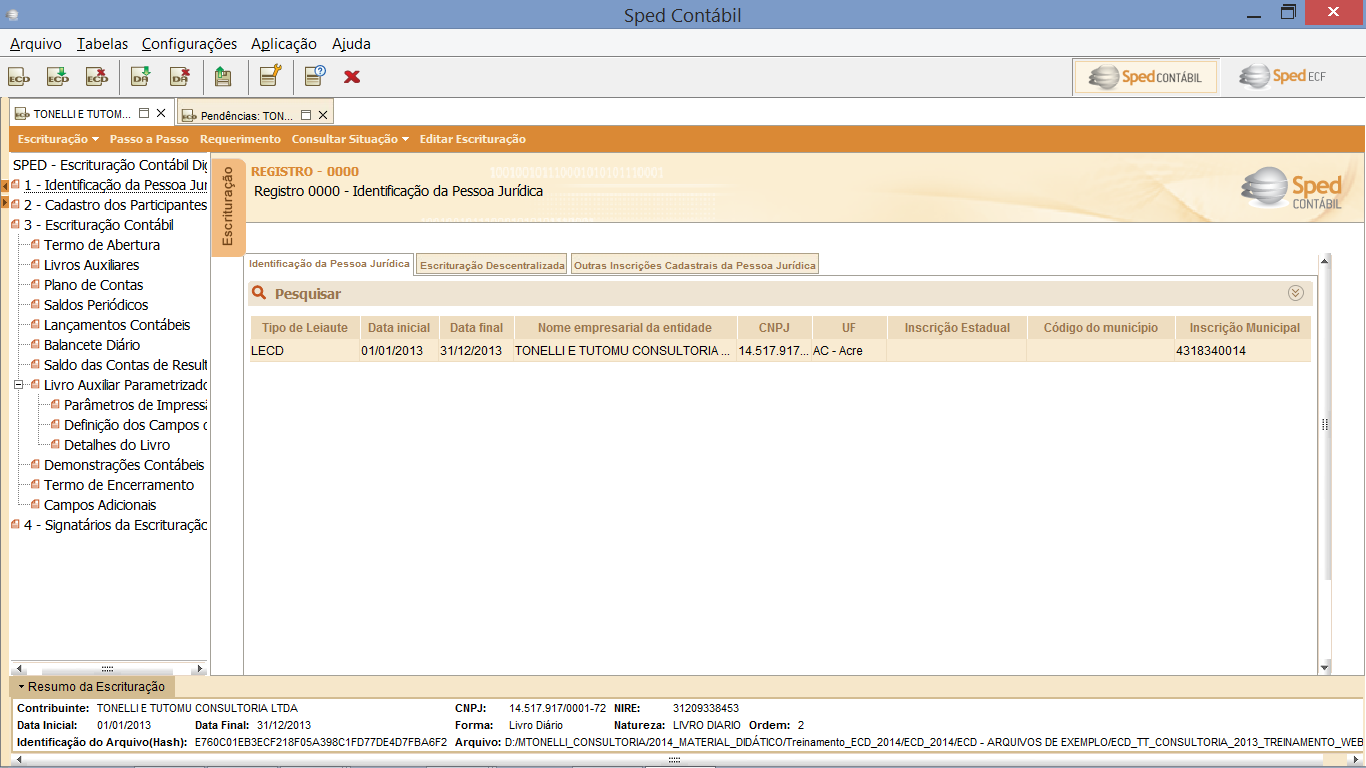Click the delete DA file icon
The width and height of the screenshot is (1366, 768).
pyautogui.click(x=180, y=76)
